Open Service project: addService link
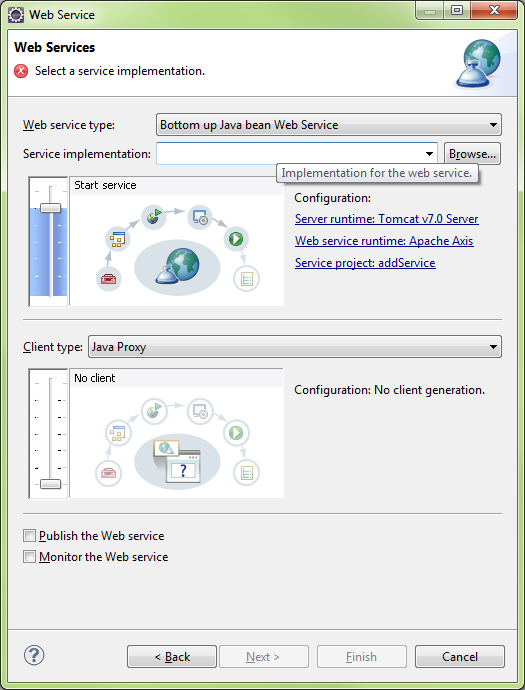525x690 pixels. click(365, 263)
